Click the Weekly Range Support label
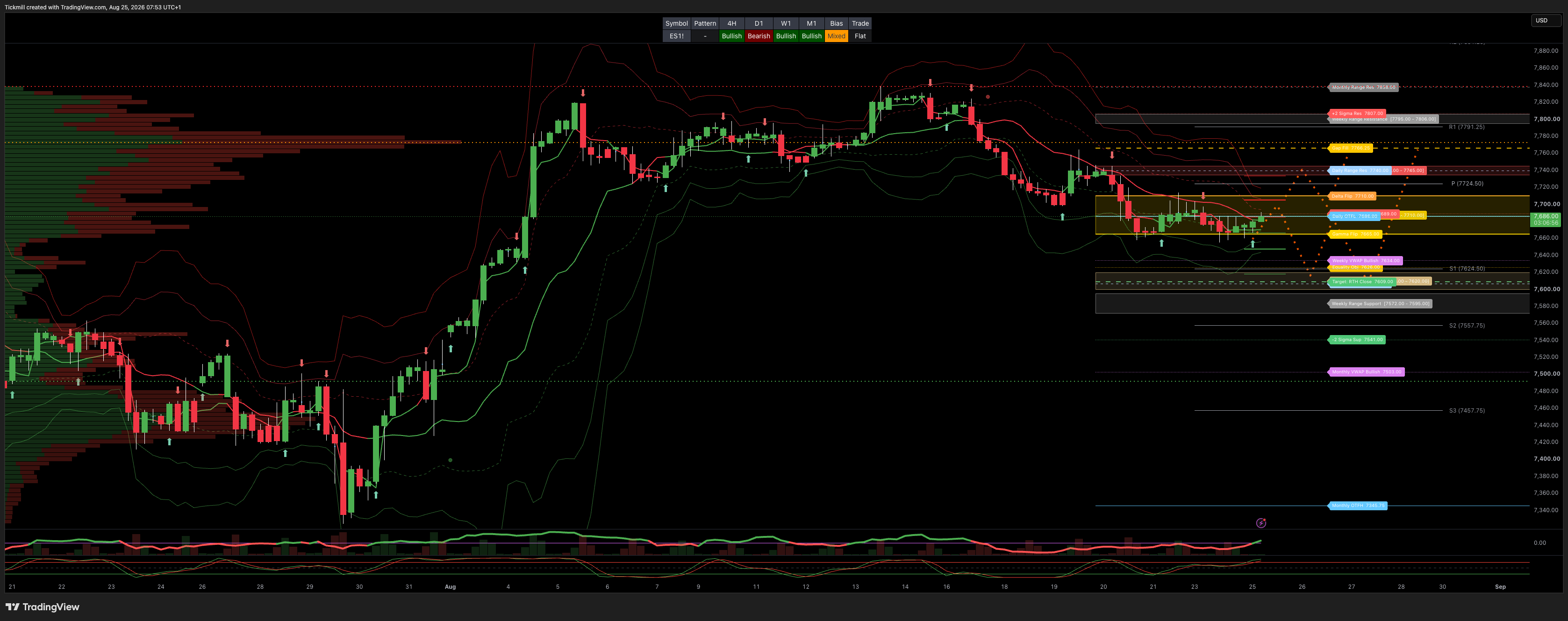Viewport: 1568px width, 621px height. tap(1380, 304)
